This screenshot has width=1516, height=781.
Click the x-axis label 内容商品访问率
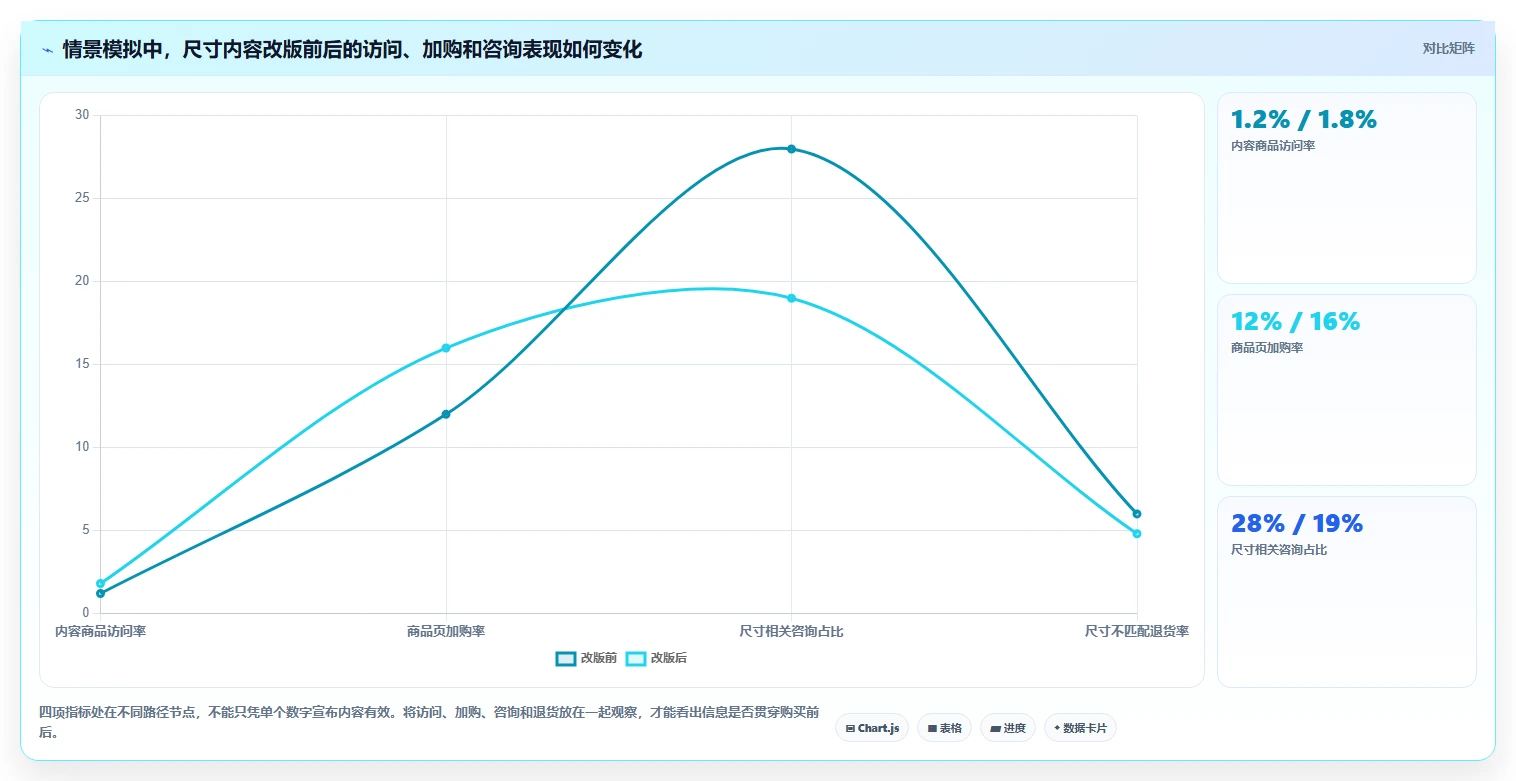coord(100,631)
